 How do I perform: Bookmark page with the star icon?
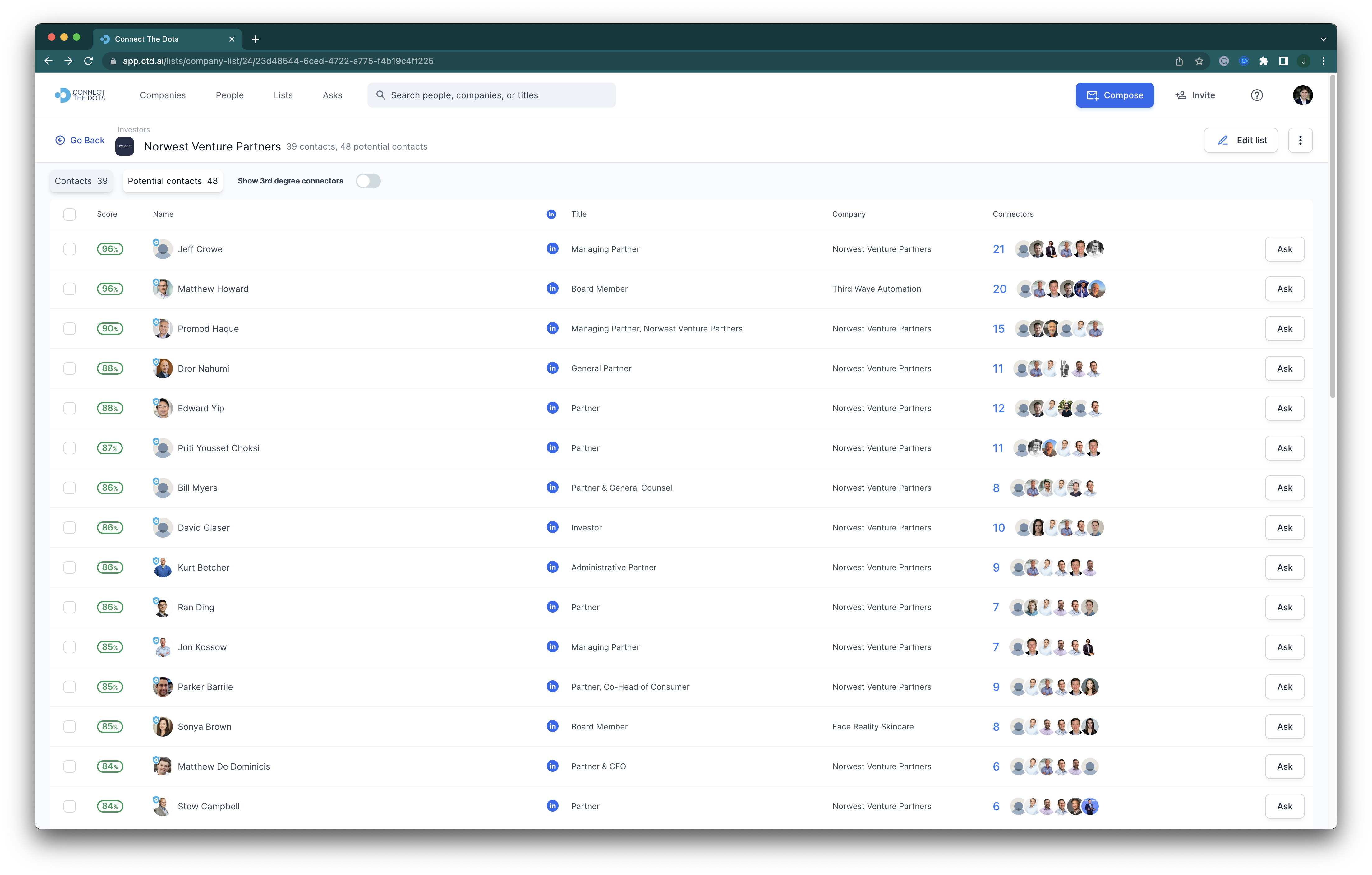click(x=1199, y=61)
